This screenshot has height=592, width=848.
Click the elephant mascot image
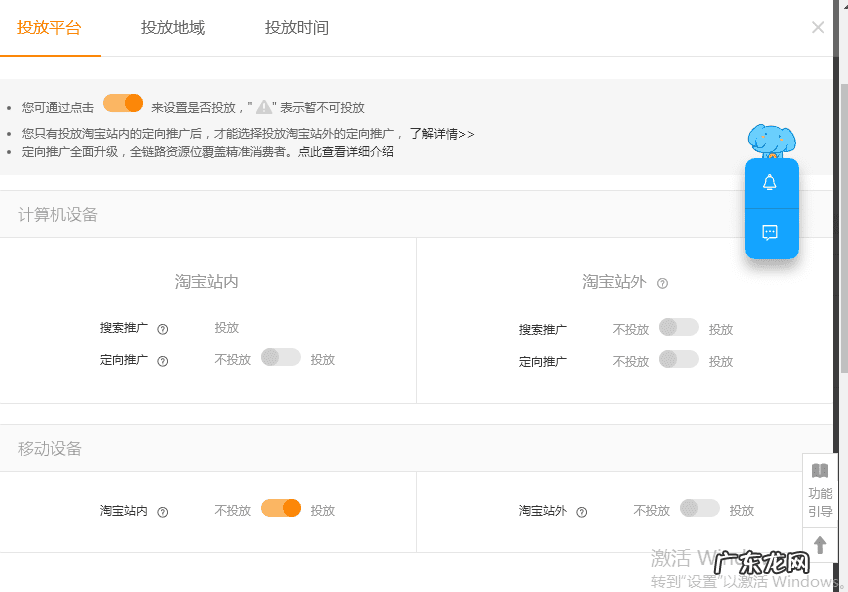coord(771,140)
